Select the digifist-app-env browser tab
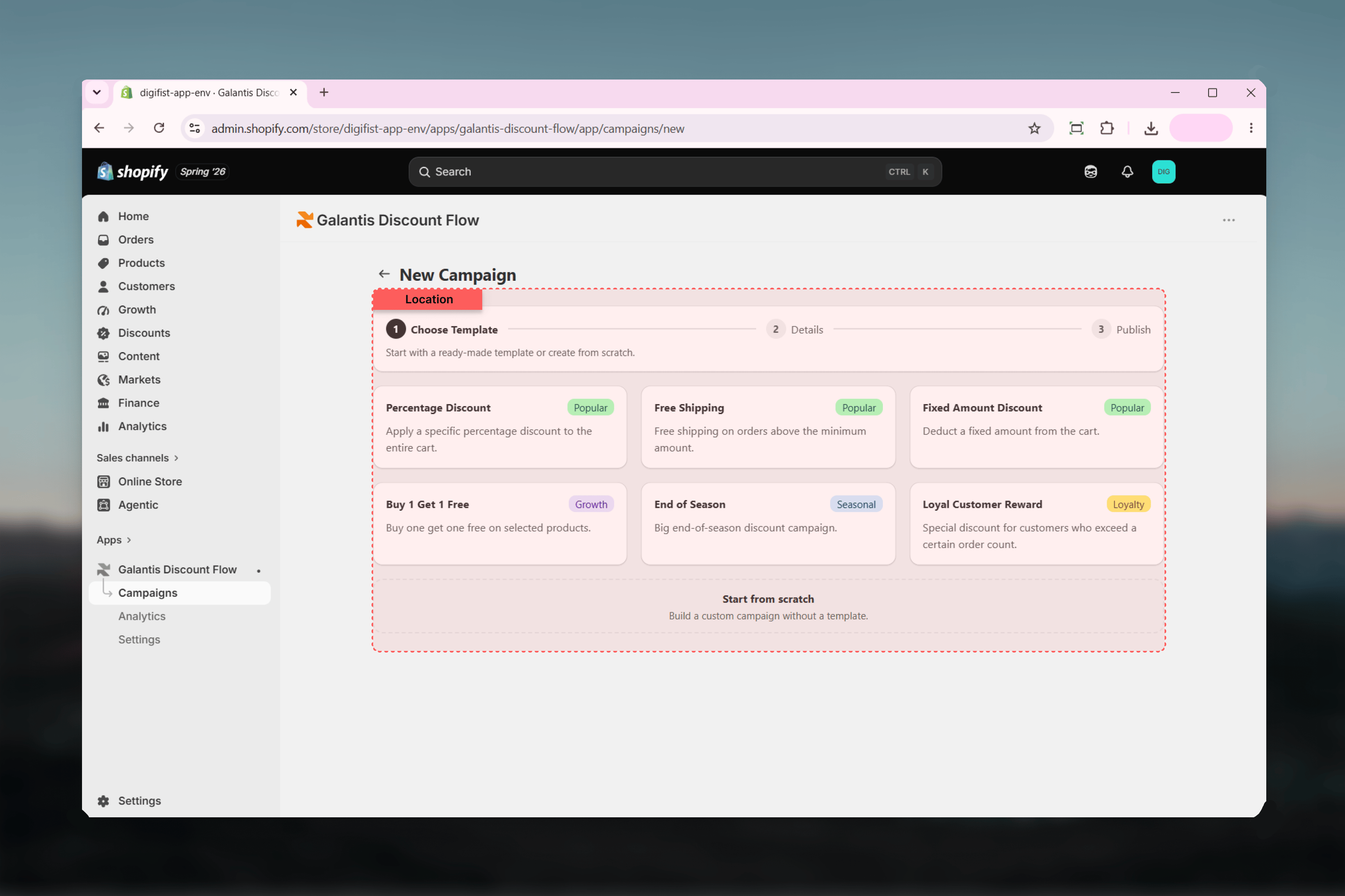 tap(209, 93)
